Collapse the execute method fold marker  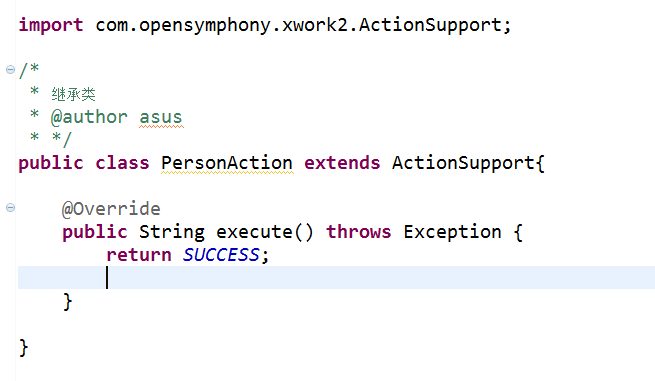(x=10, y=207)
